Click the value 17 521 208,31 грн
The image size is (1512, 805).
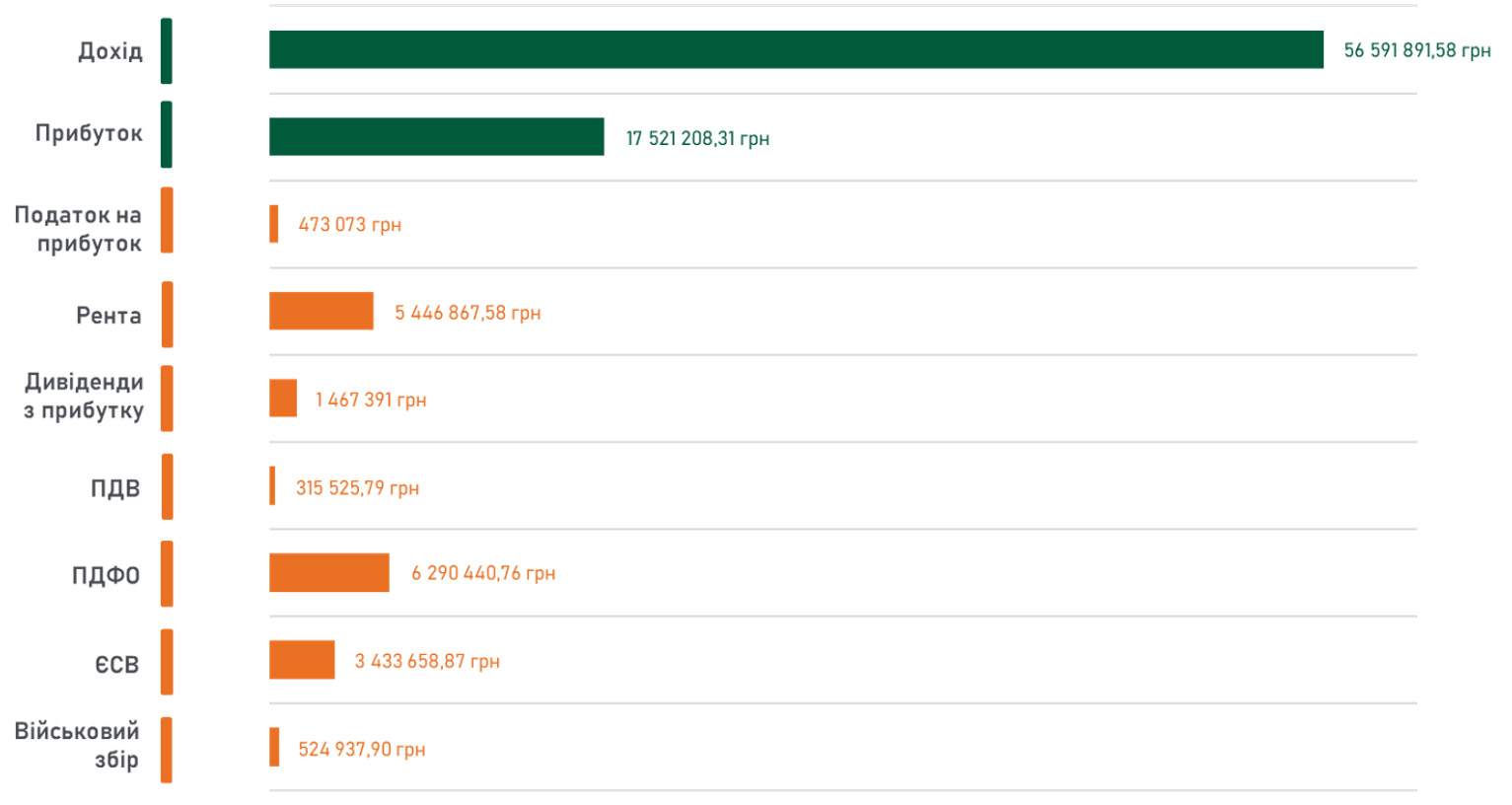coord(697,138)
